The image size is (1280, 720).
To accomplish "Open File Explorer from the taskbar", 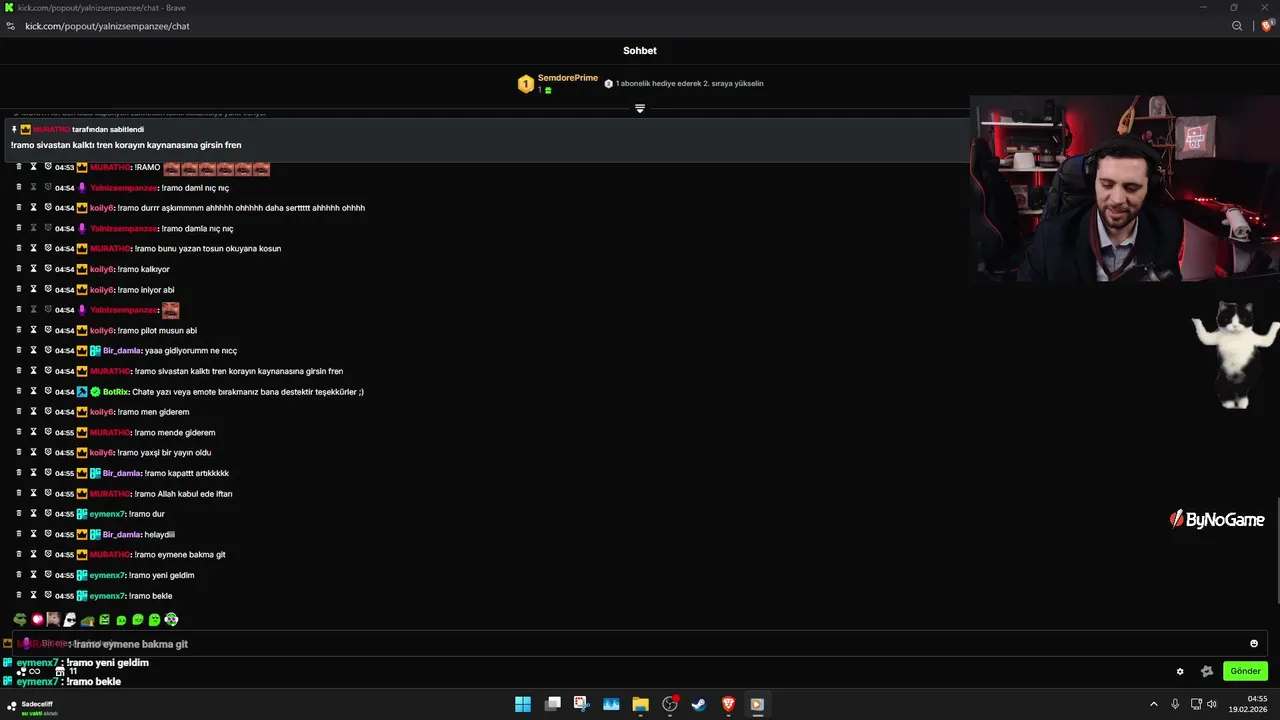I will [640, 704].
